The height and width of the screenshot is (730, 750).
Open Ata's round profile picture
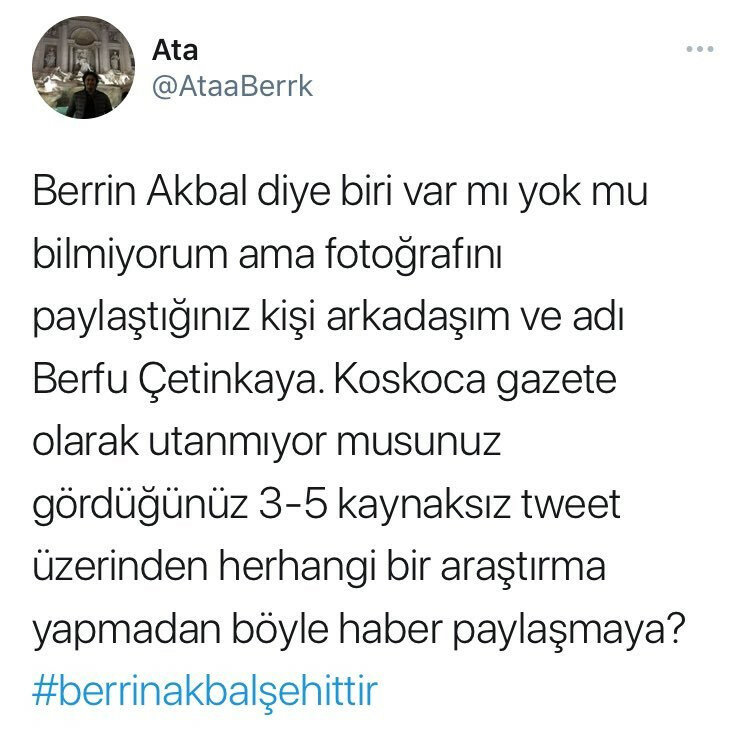pyautogui.click(x=83, y=67)
